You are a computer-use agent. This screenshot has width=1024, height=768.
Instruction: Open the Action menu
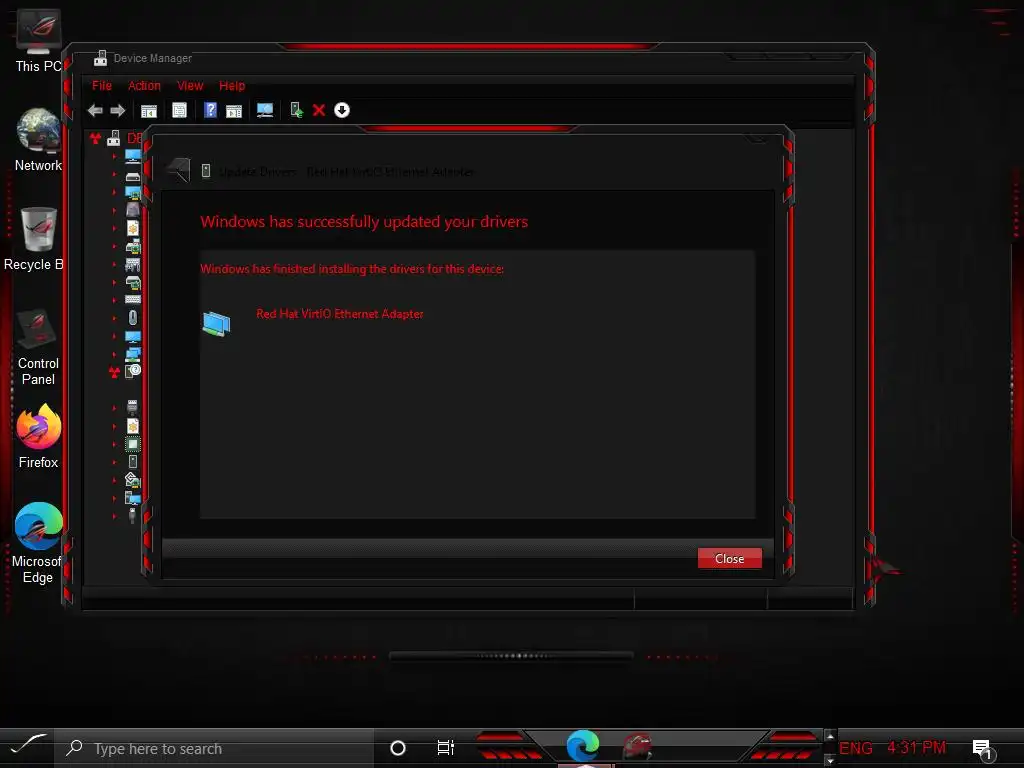144,86
